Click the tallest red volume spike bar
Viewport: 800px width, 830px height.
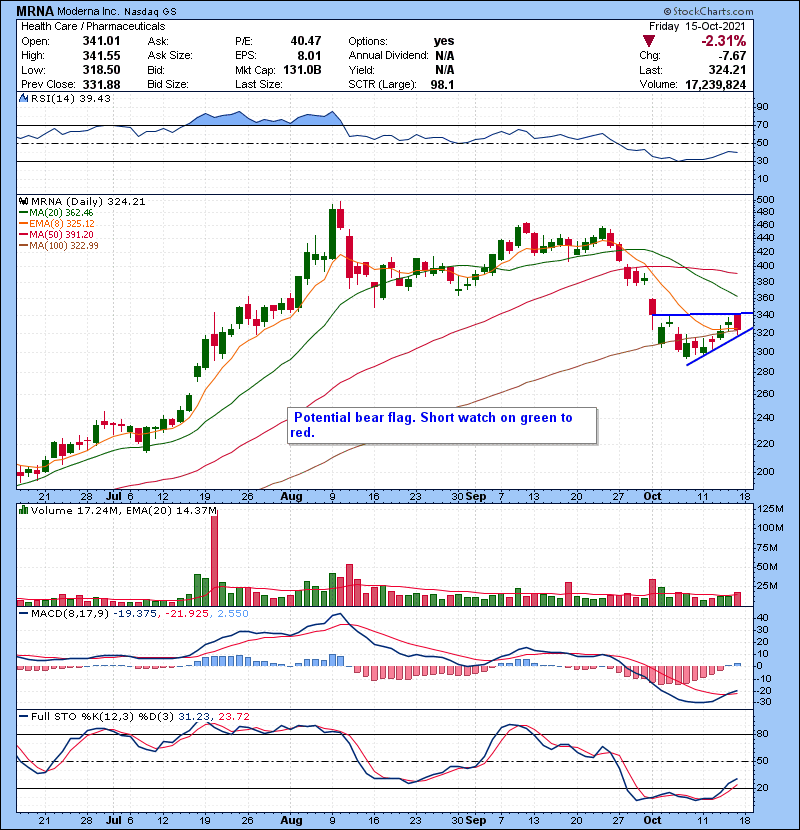[x=214, y=559]
